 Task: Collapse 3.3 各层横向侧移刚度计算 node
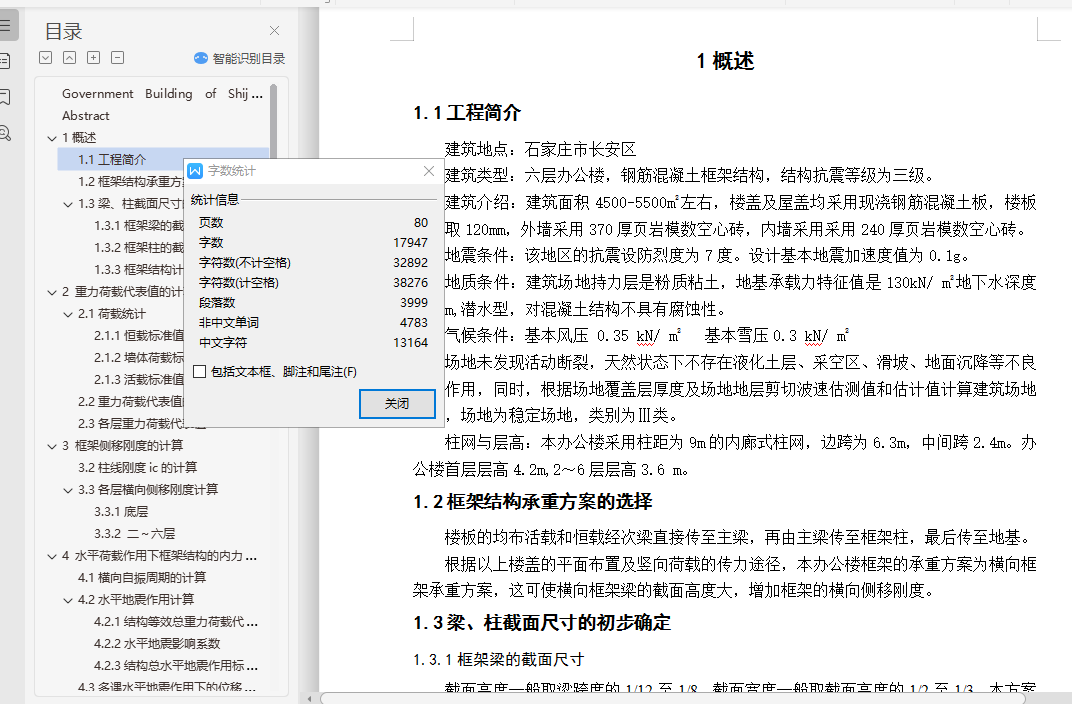(68, 489)
